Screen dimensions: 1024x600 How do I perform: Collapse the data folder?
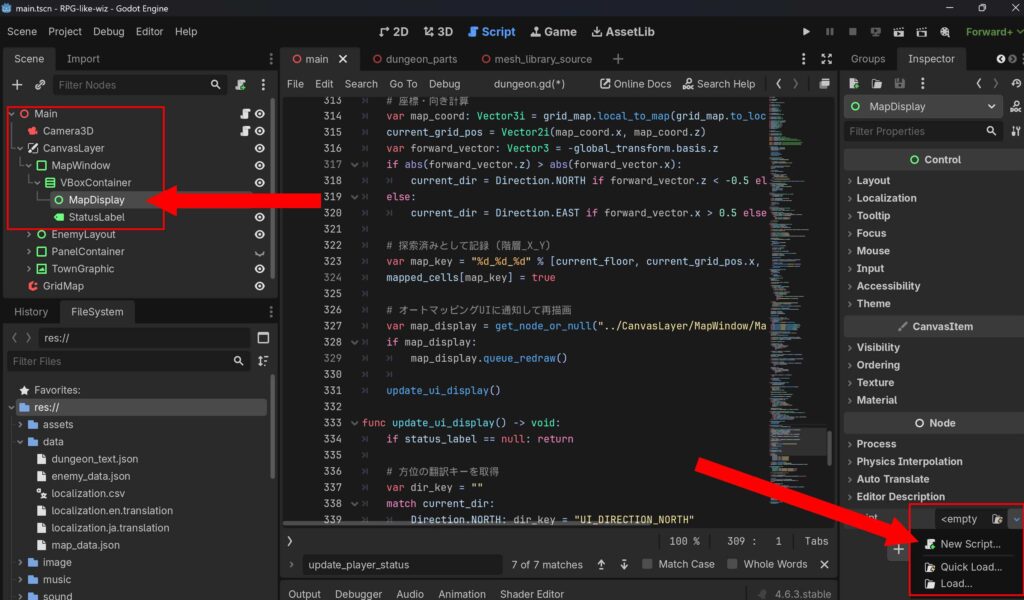click(x=20, y=441)
